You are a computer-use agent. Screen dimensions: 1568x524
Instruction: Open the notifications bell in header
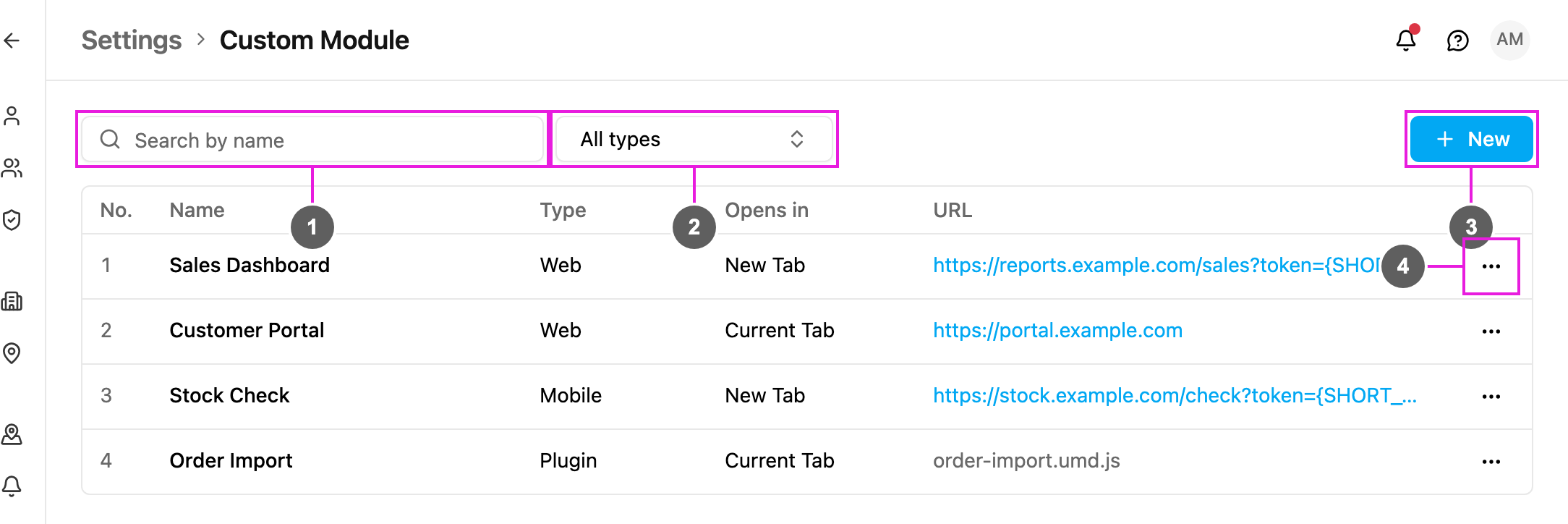pyautogui.click(x=1406, y=40)
